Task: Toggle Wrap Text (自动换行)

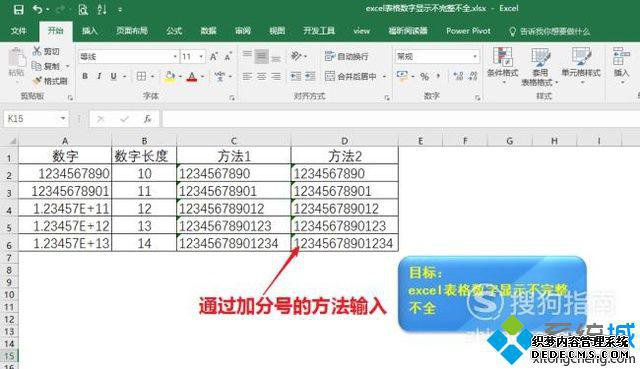Action: 346,56
